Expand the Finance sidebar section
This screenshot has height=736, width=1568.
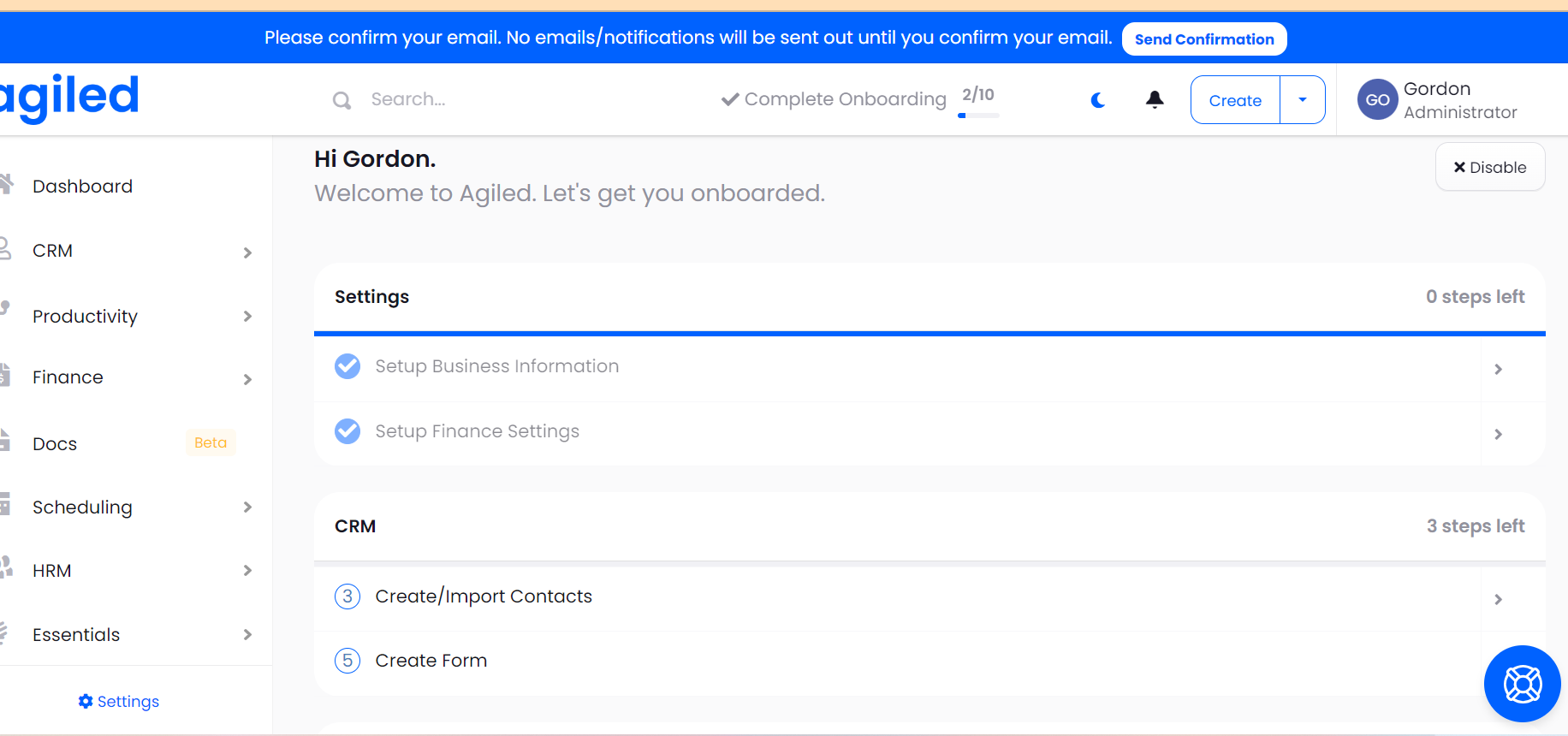pos(247,379)
